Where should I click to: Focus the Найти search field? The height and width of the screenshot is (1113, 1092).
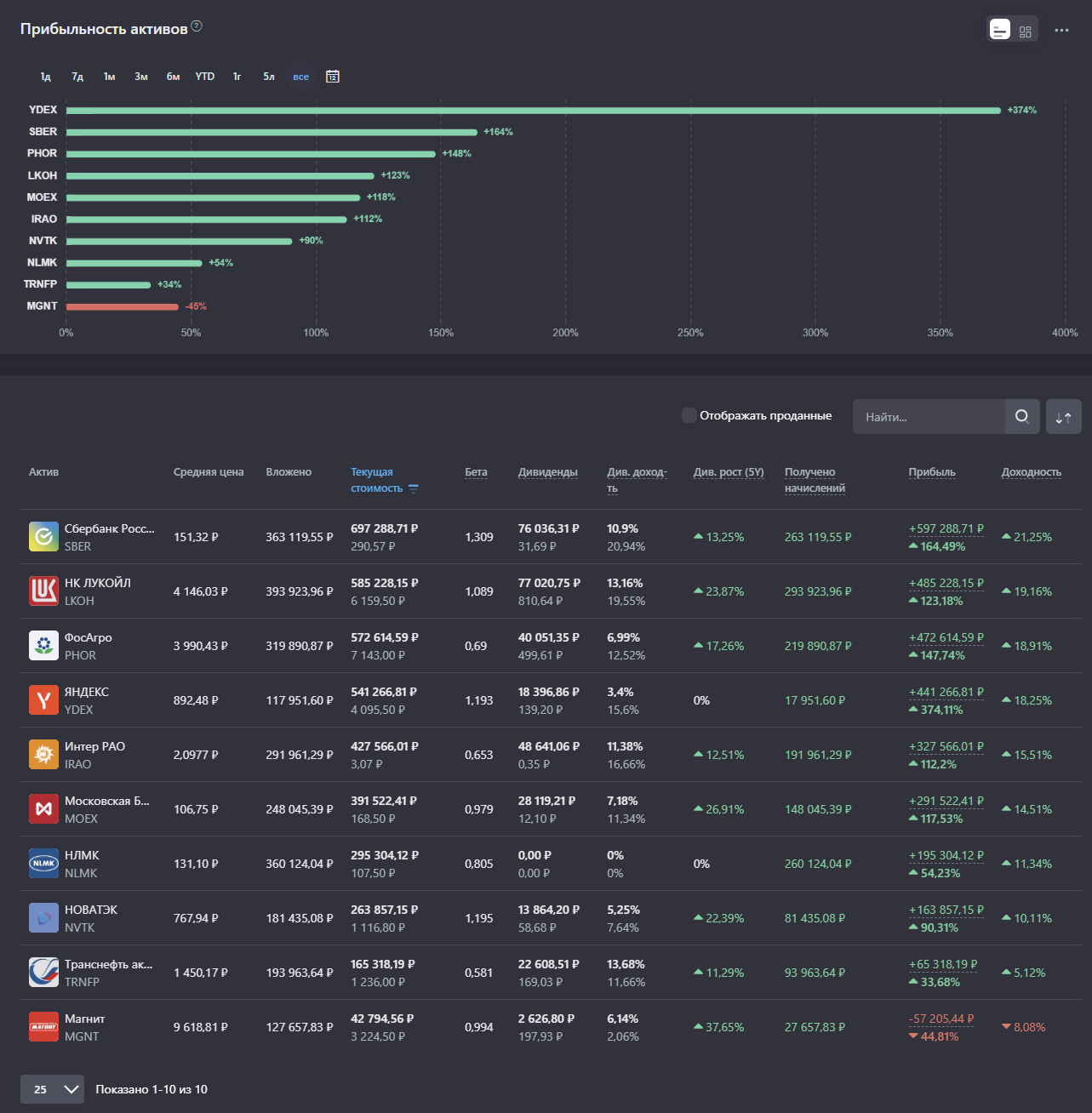[x=929, y=417]
